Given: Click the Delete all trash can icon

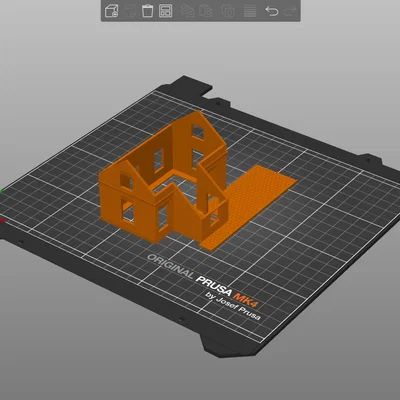Looking at the screenshot, I should click(x=147, y=11).
